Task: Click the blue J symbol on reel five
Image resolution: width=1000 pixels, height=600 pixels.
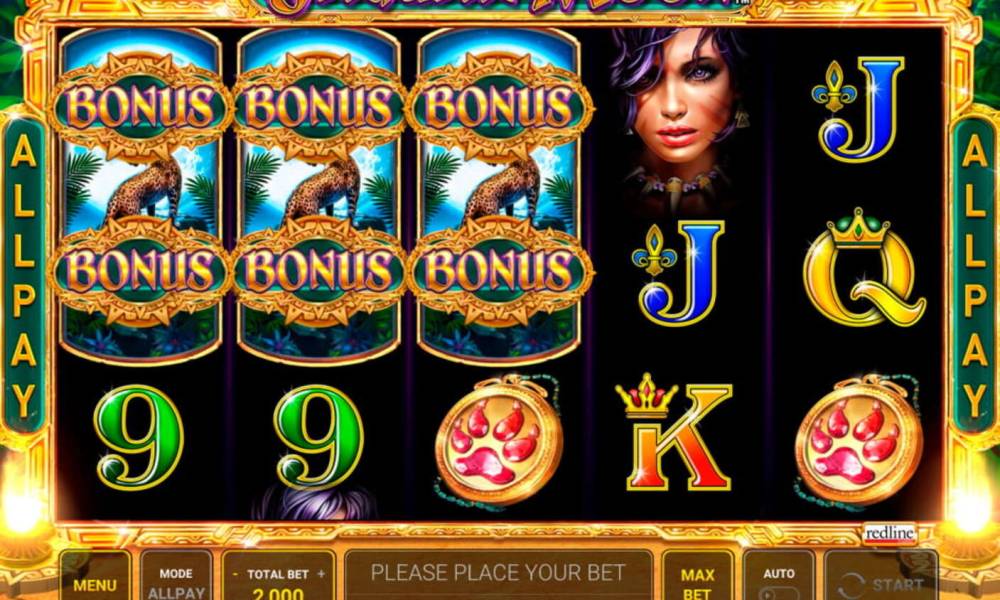Action: (858, 110)
